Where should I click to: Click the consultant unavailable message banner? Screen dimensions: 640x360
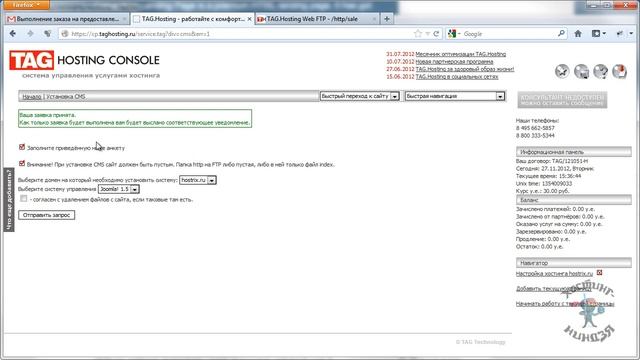click(562, 100)
